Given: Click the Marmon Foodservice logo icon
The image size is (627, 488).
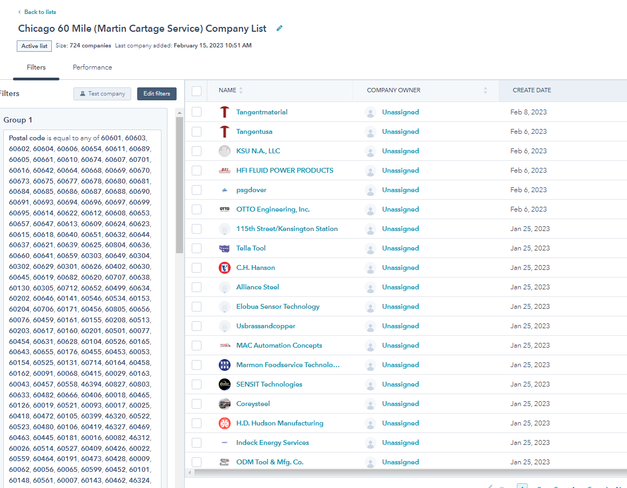Looking at the screenshot, I should [225, 365].
